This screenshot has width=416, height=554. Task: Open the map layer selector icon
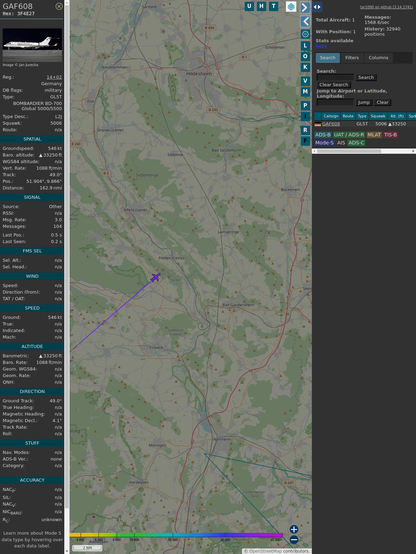(291, 6)
